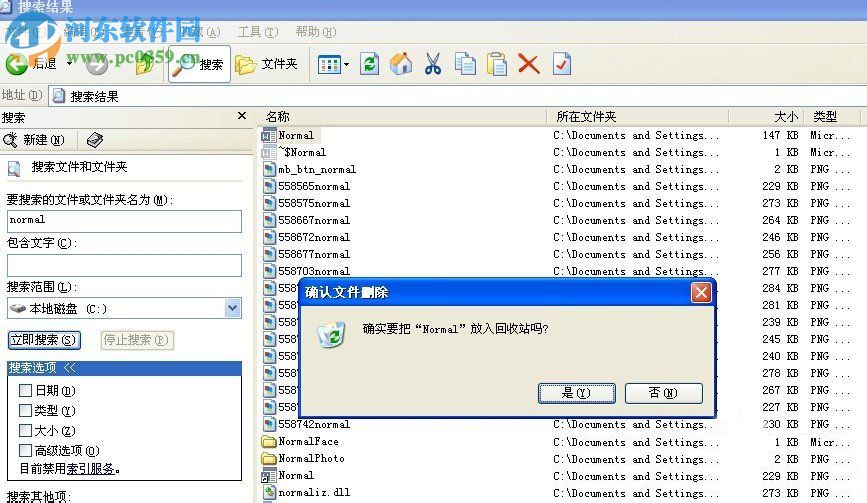Open the Tools (T) menu
867x503 pixels.
point(258,32)
